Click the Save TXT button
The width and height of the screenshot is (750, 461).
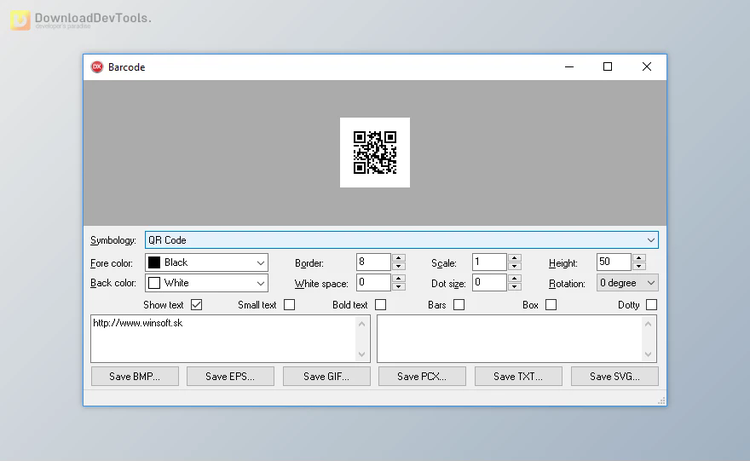point(518,376)
